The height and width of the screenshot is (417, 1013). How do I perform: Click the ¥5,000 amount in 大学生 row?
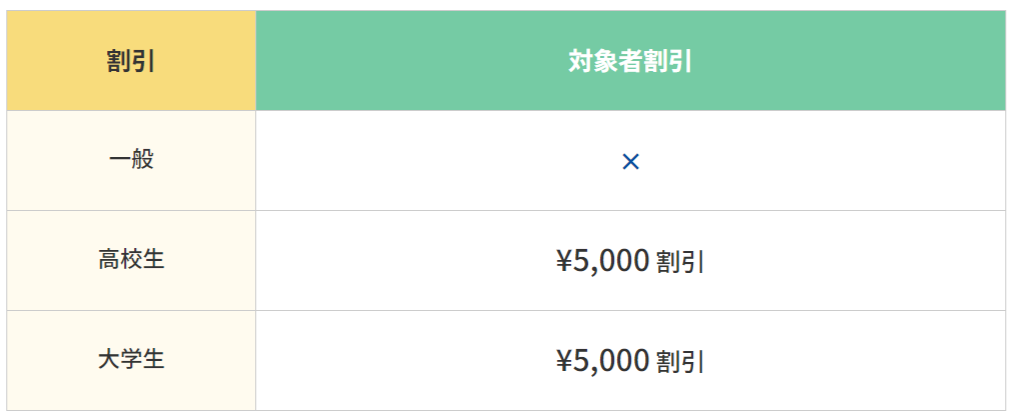[x=603, y=360]
